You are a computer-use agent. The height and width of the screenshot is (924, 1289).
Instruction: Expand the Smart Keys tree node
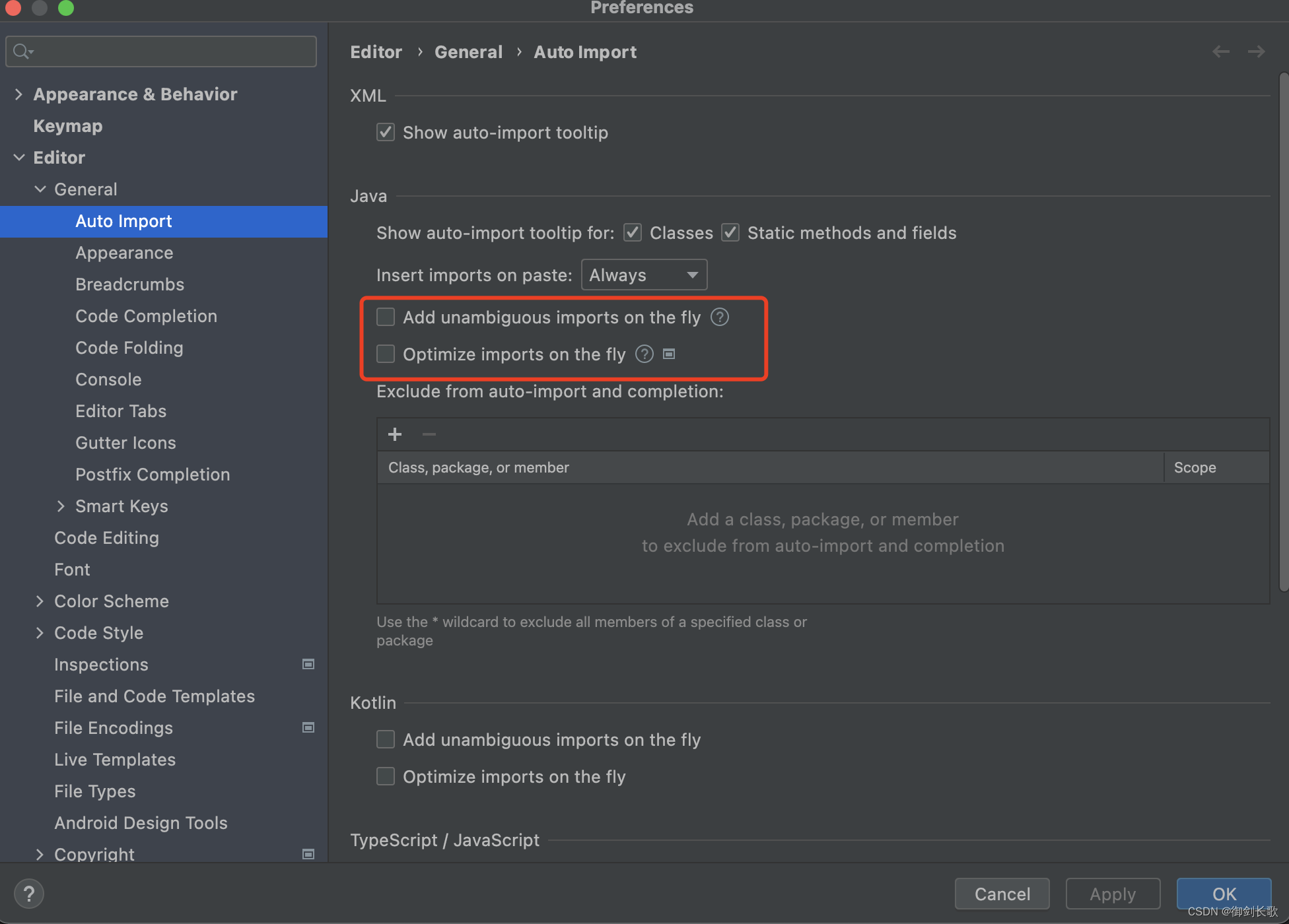click(x=61, y=506)
